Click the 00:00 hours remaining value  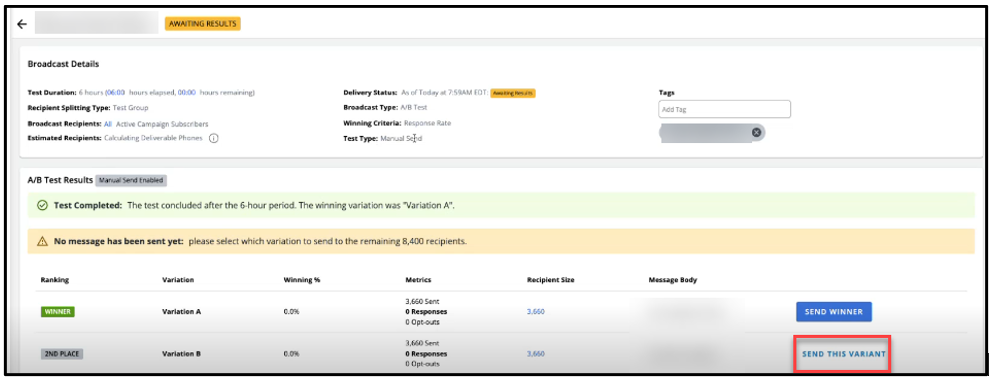coord(187,92)
